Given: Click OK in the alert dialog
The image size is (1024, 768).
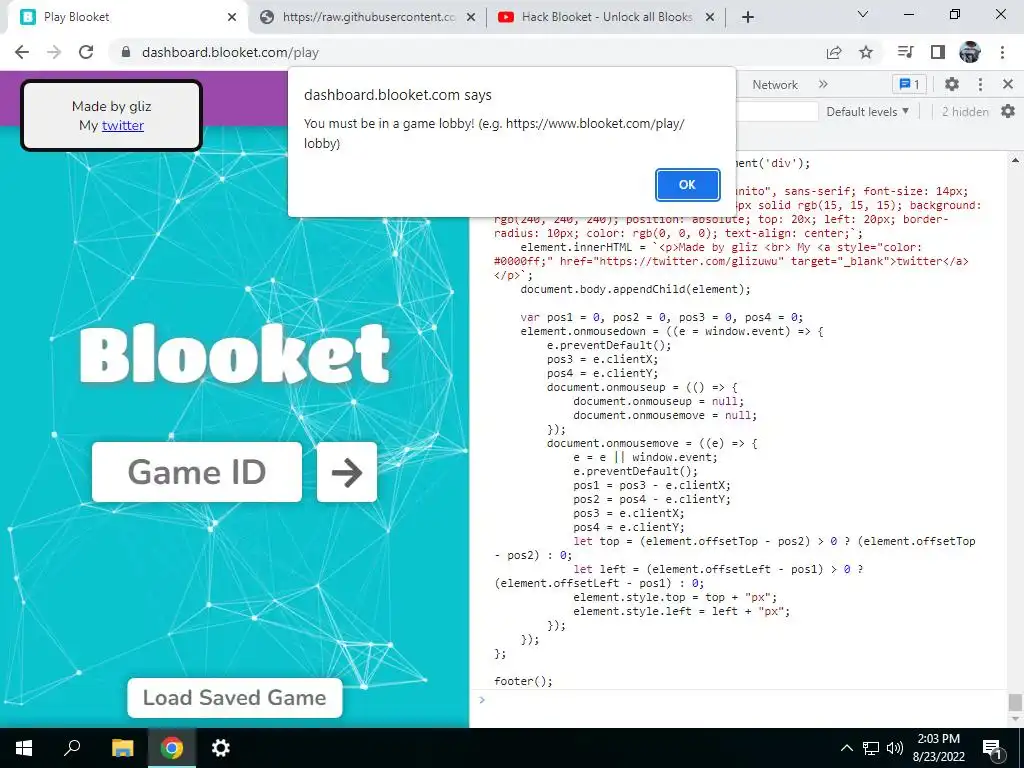Looking at the screenshot, I should [687, 185].
